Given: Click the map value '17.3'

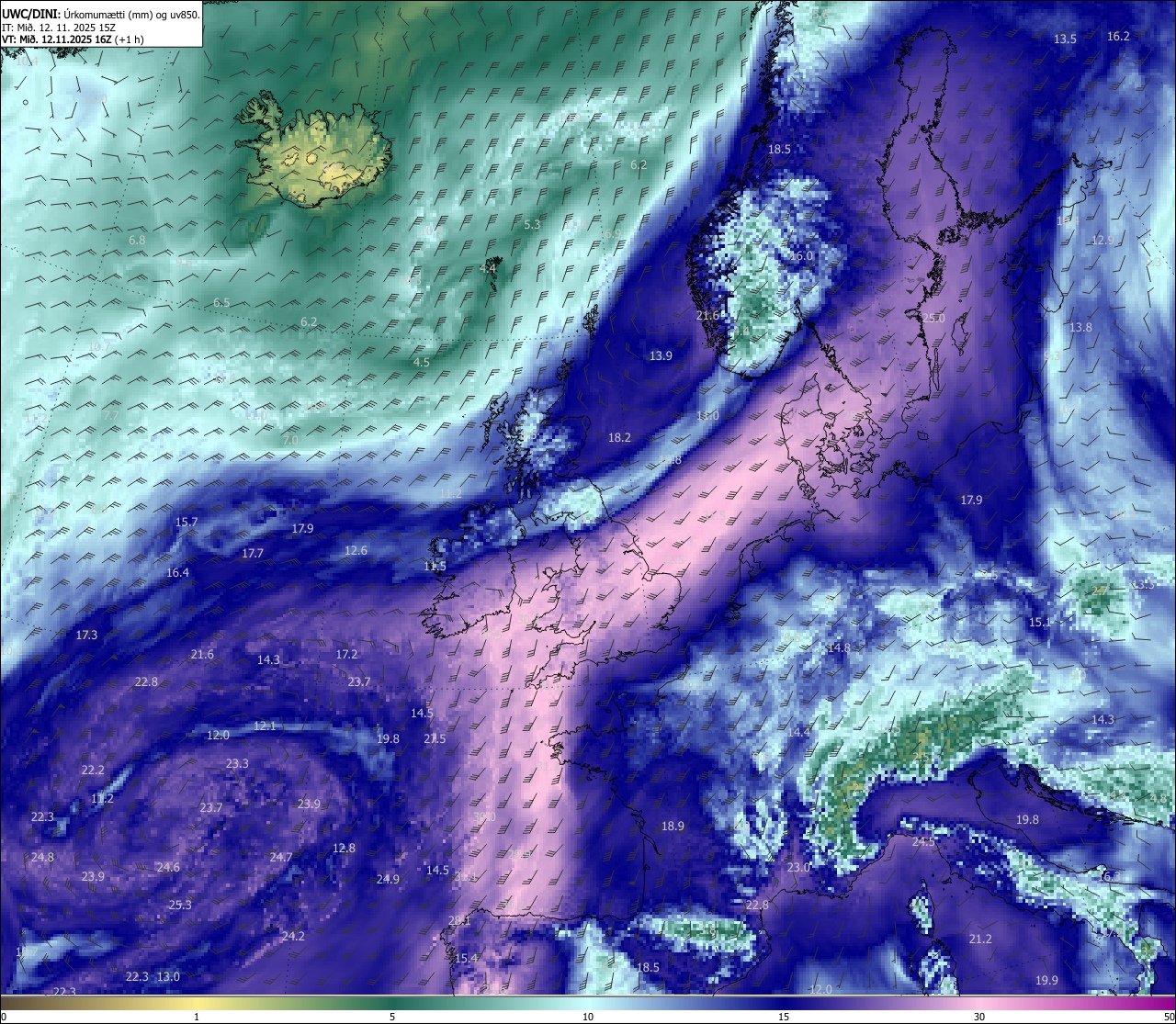Looking at the screenshot, I should (86, 636).
